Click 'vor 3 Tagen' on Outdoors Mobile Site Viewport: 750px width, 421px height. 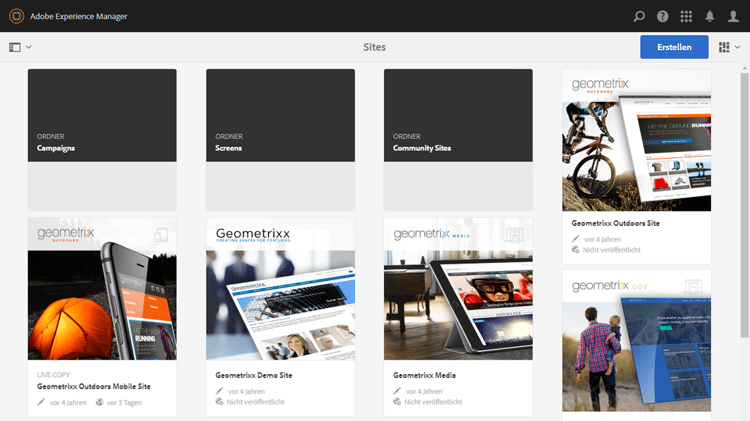point(124,402)
